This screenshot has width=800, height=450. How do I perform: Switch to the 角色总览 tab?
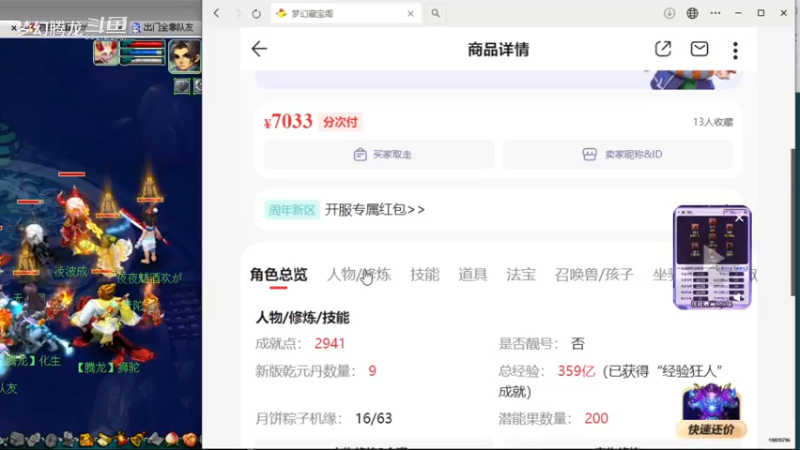279,275
